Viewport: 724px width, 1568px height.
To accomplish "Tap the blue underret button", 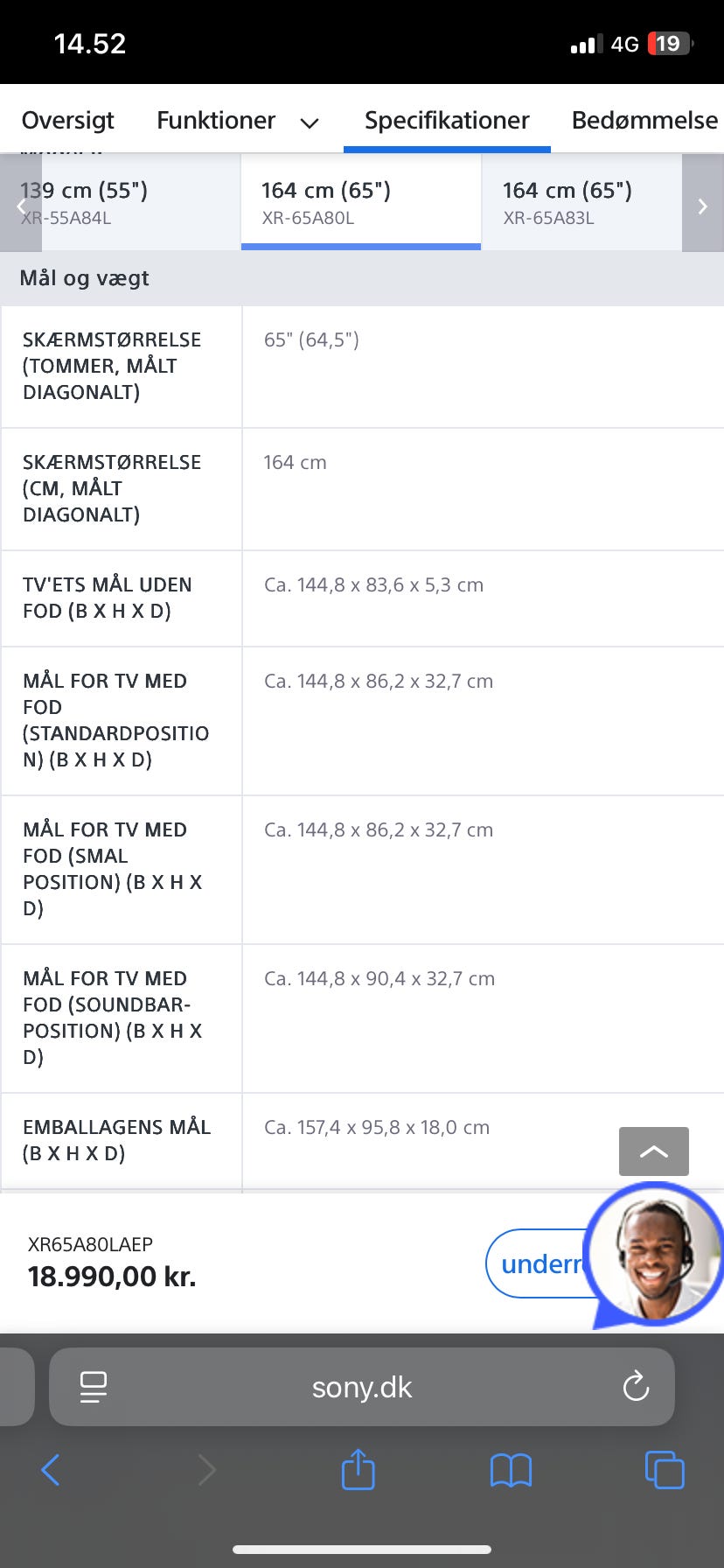I will click(x=535, y=1263).
